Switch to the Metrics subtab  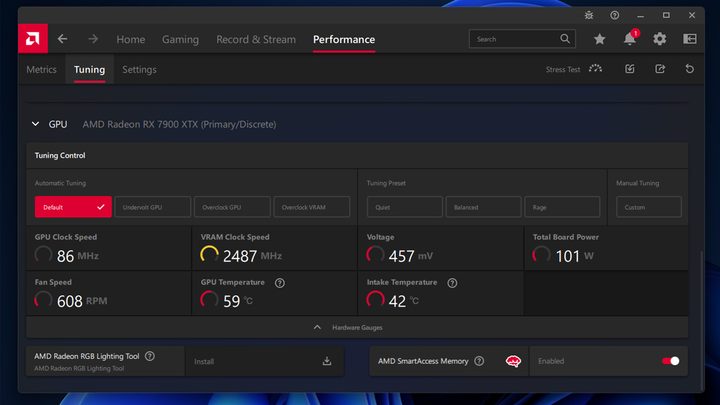41,69
